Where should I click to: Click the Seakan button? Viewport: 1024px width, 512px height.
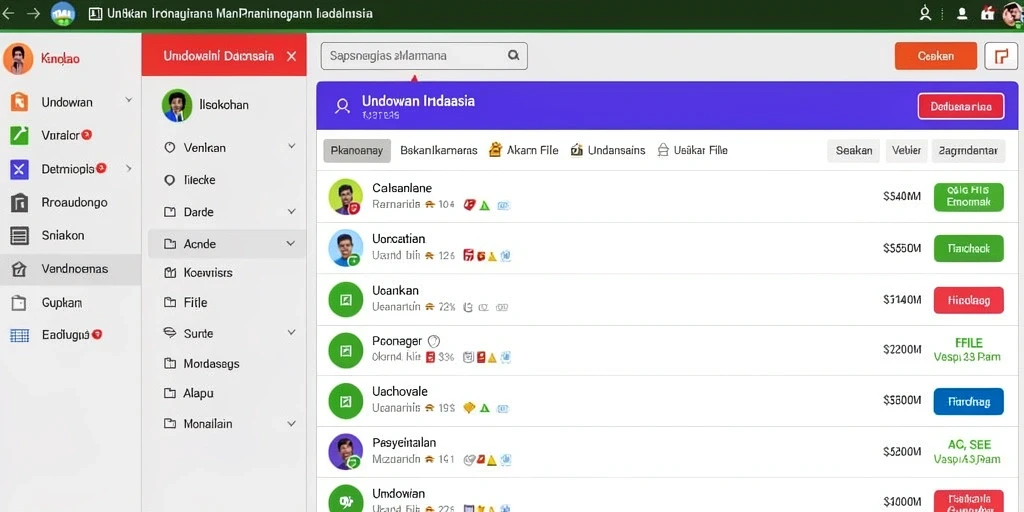(x=854, y=150)
